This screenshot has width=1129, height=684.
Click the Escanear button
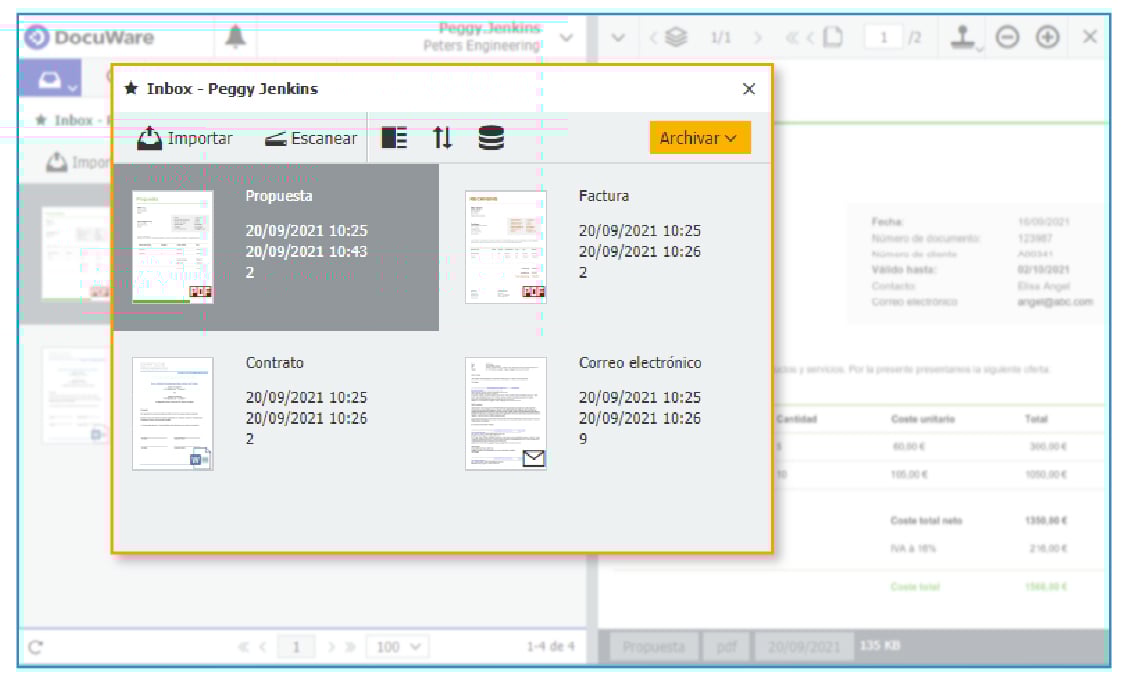coord(311,139)
